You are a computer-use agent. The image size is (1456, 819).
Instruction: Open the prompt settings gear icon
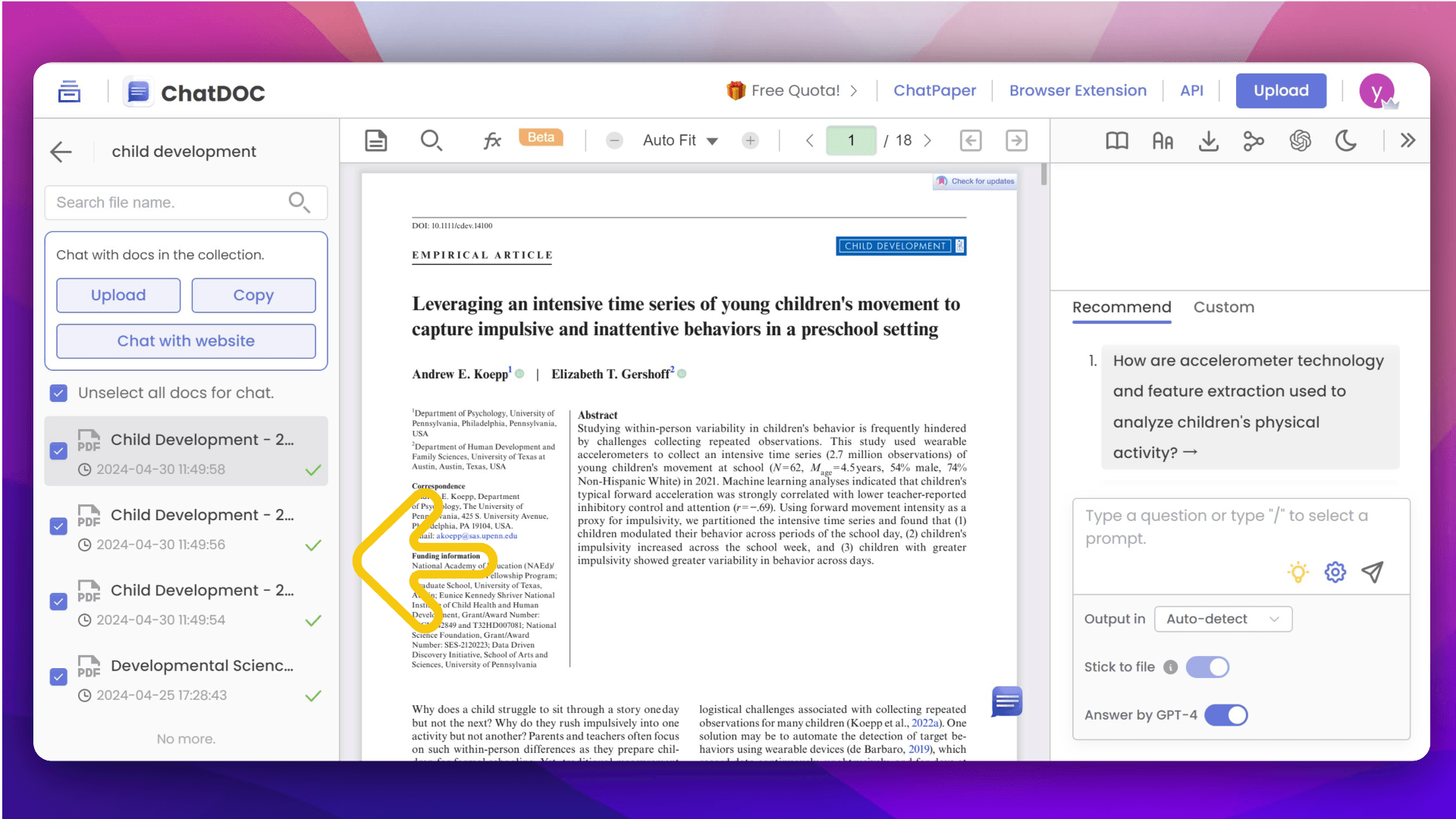1335,572
